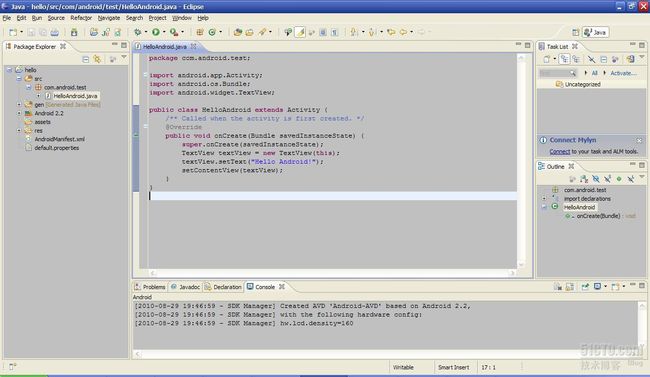Select default.properties file in Package Explorer
650x377 pixels.
coord(56,148)
